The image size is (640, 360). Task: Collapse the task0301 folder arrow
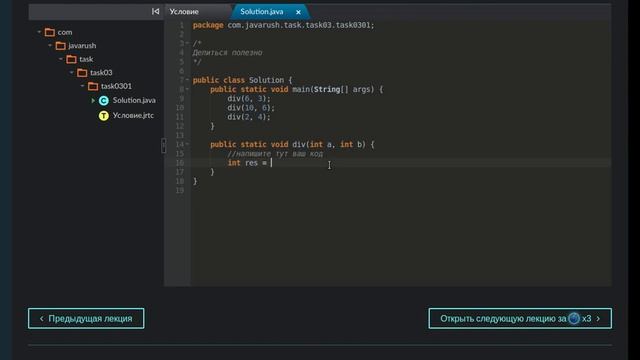pos(82,86)
